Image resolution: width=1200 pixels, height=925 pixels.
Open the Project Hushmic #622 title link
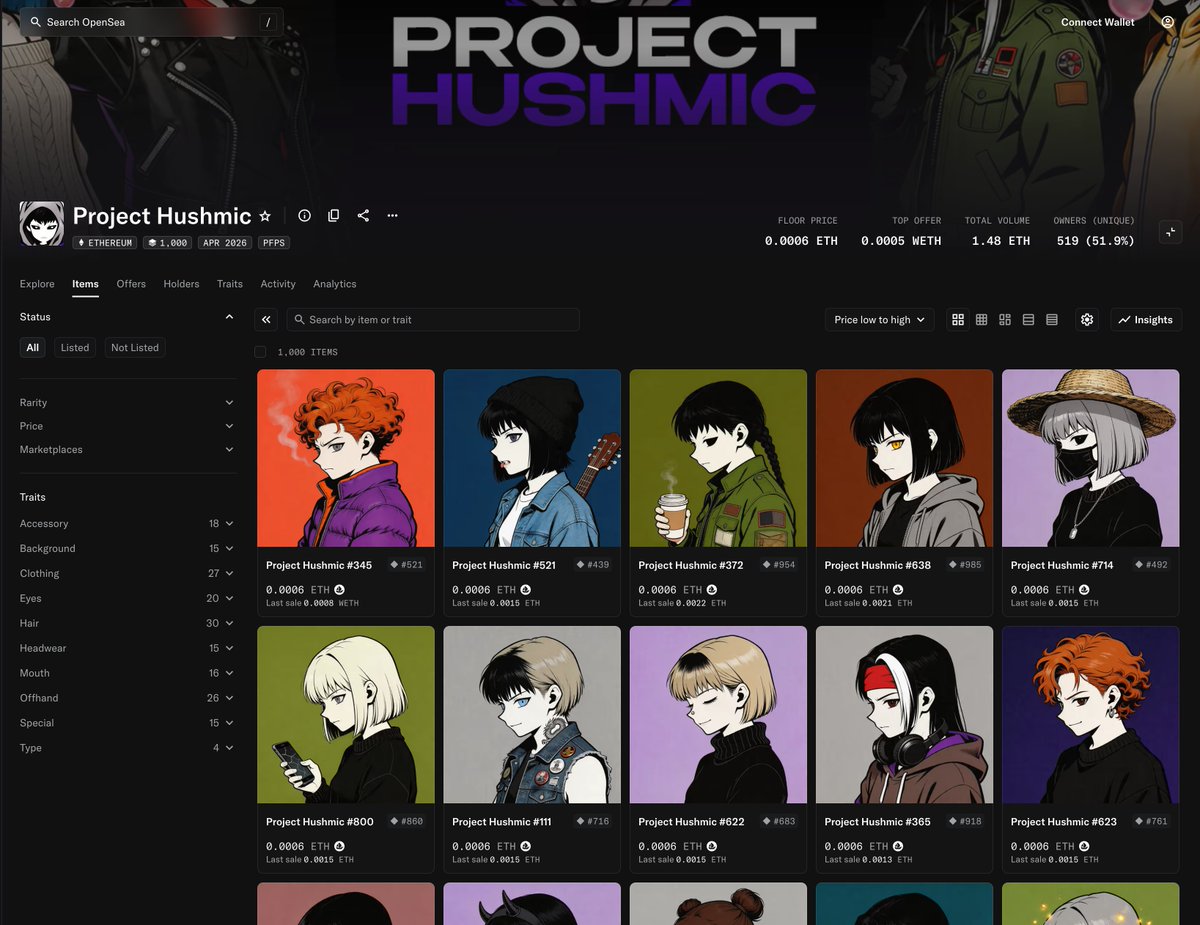(x=691, y=822)
